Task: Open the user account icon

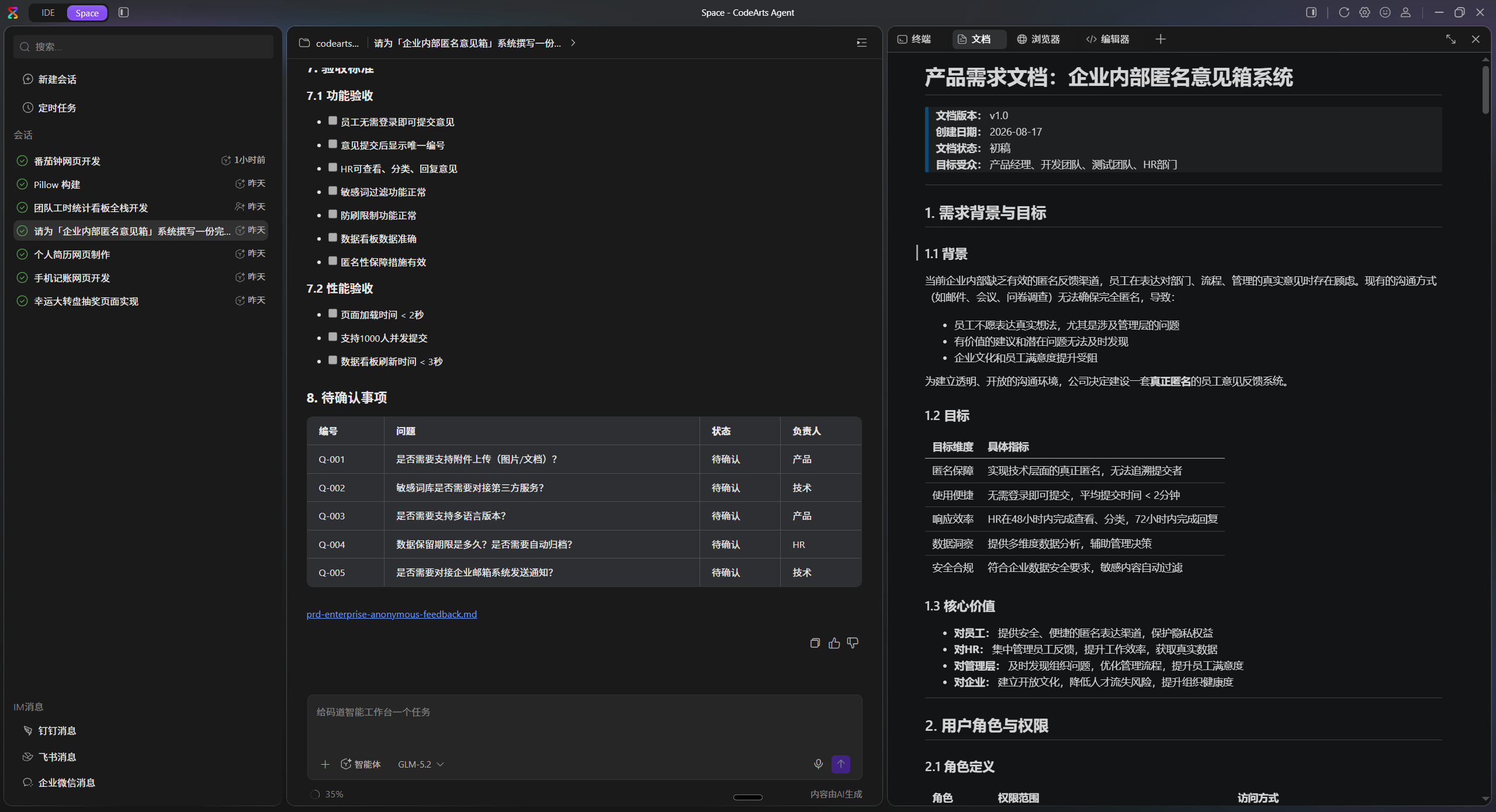Action: [x=1406, y=12]
